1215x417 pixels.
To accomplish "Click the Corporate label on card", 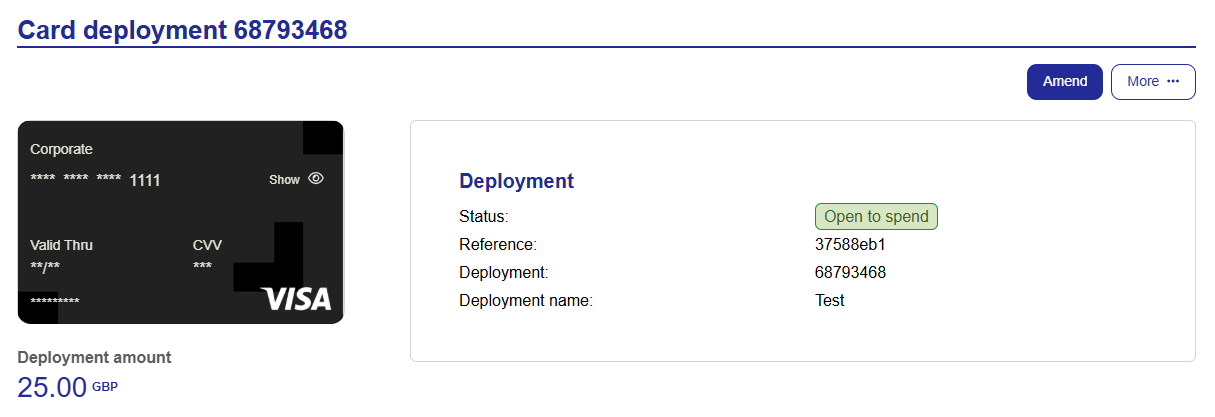I will (x=61, y=149).
